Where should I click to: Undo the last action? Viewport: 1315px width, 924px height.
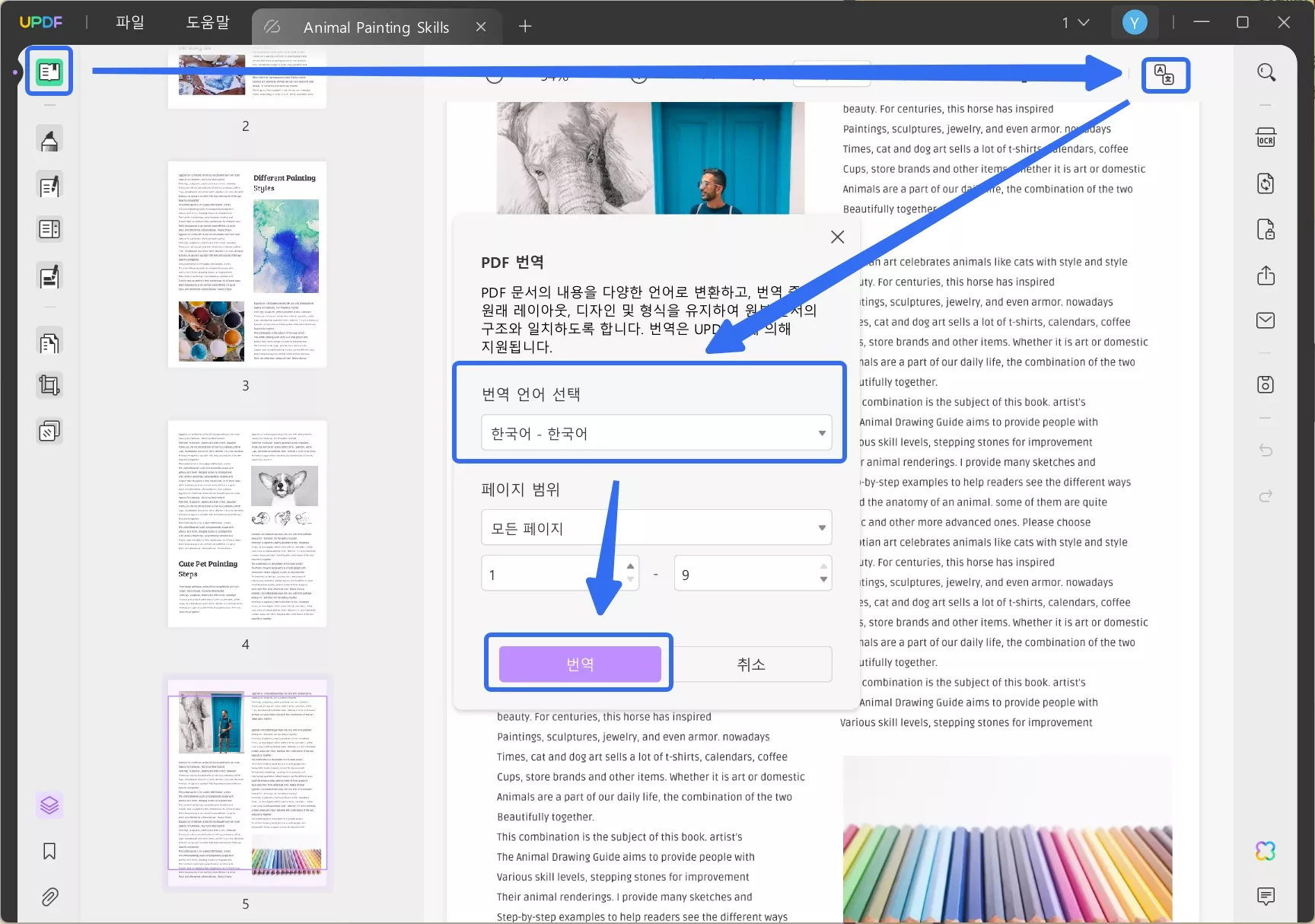(x=1266, y=451)
